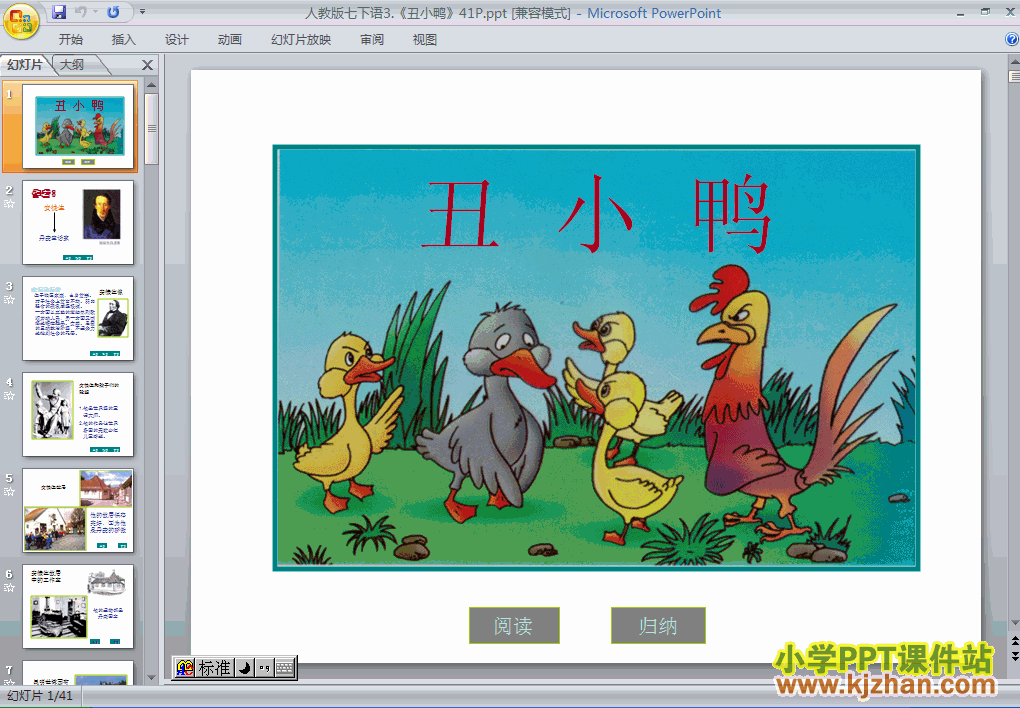Viewport: 1020px width, 708px height.
Task: Click the 阅读 button on the slide
Action: coord(514,625)
